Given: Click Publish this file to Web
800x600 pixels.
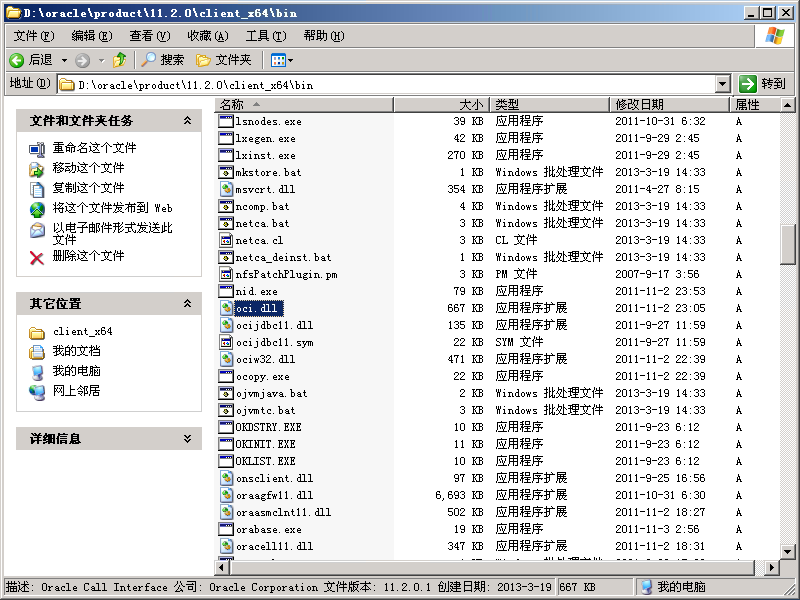Looking at the screenshot, I should pos(112,208).
